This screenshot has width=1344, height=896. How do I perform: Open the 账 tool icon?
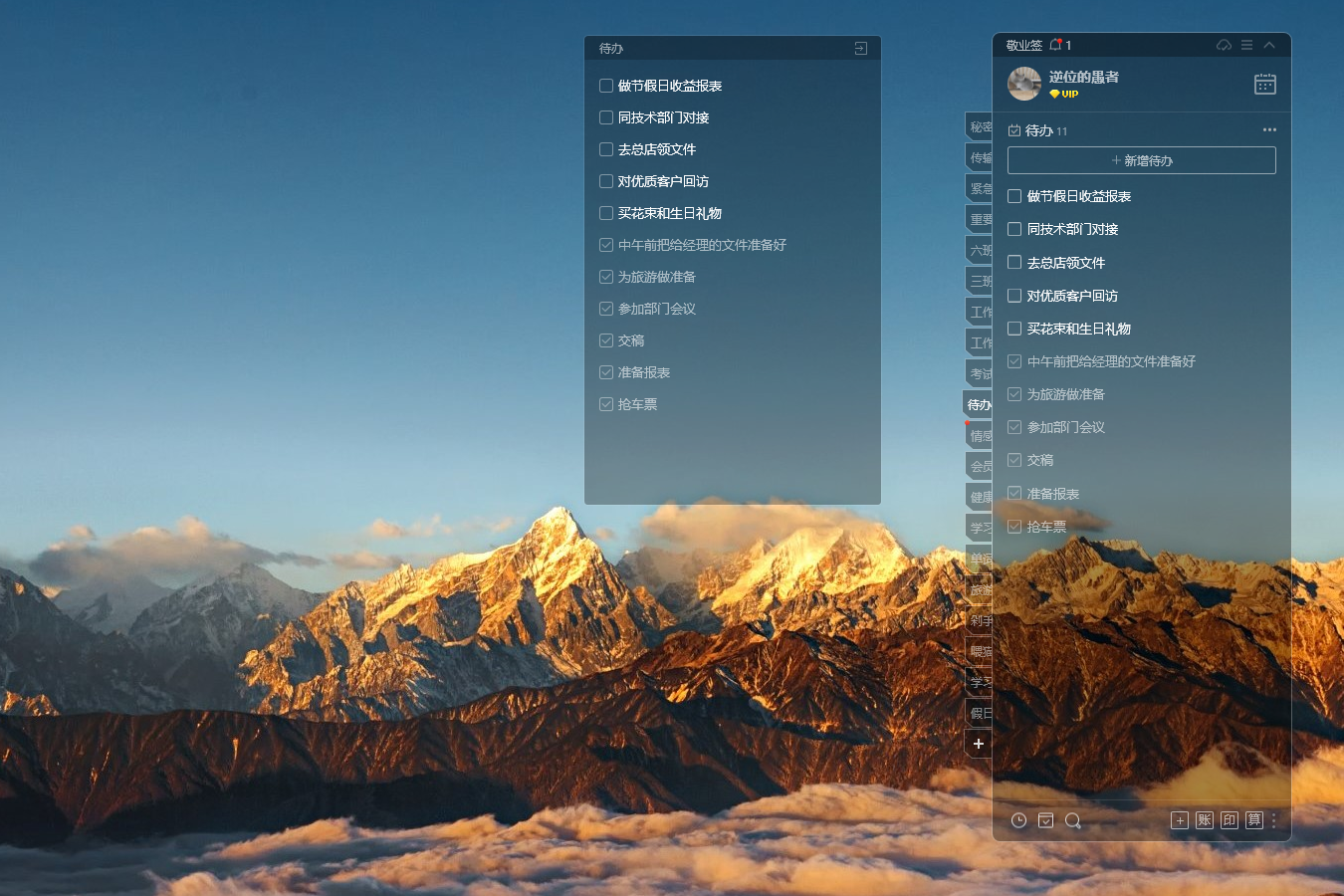click(x=1205, y=820)
